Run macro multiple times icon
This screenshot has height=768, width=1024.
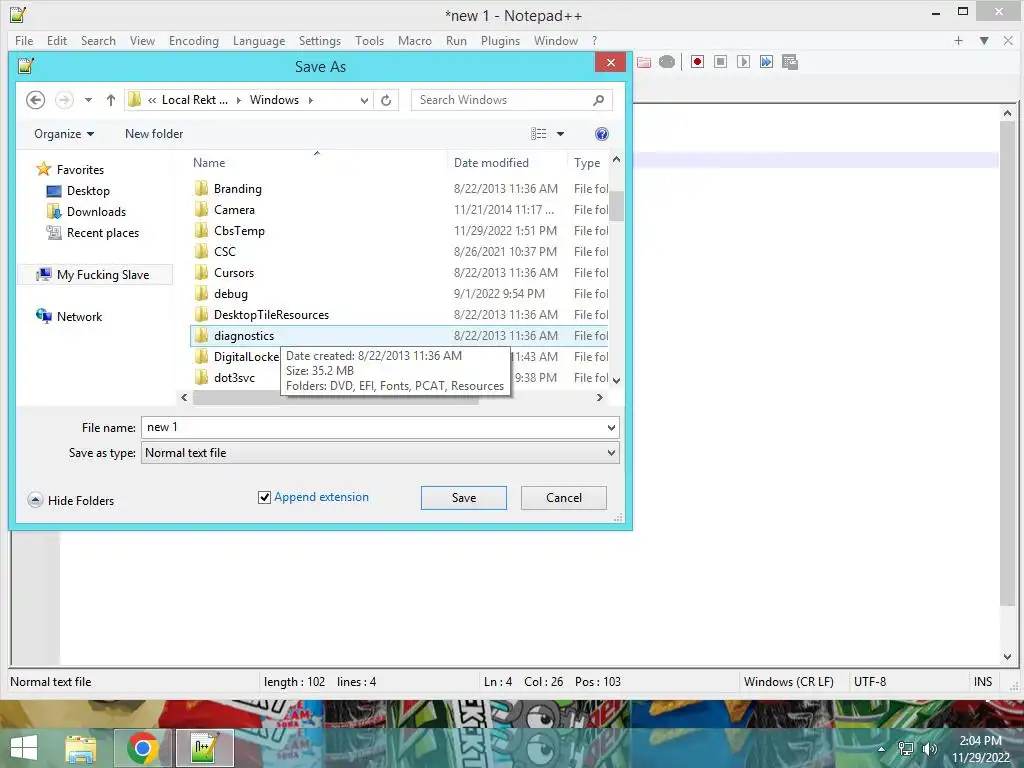tap(766, 62)
